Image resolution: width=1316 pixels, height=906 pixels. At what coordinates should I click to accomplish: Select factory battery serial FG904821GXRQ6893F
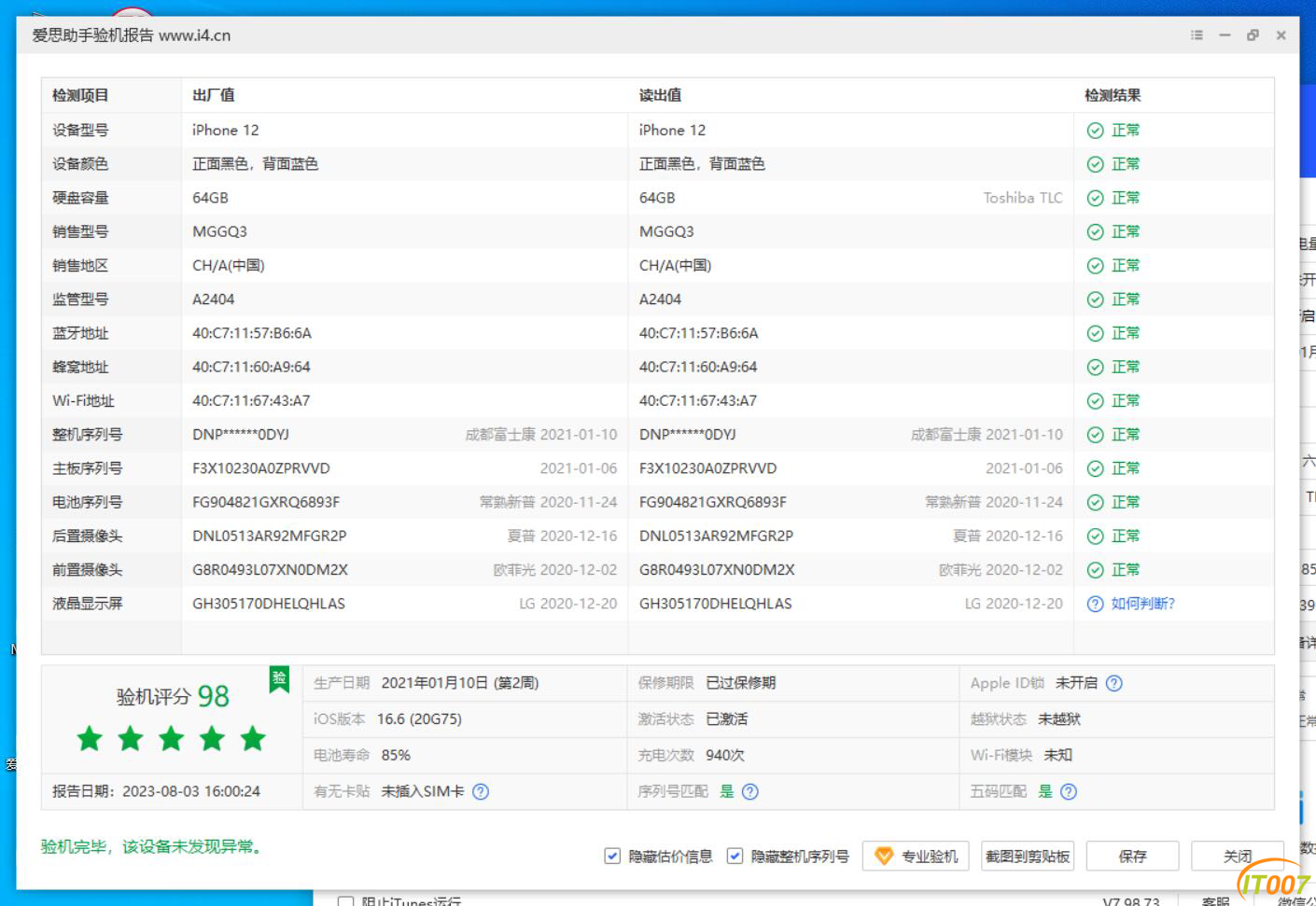[x=266, y=502]
